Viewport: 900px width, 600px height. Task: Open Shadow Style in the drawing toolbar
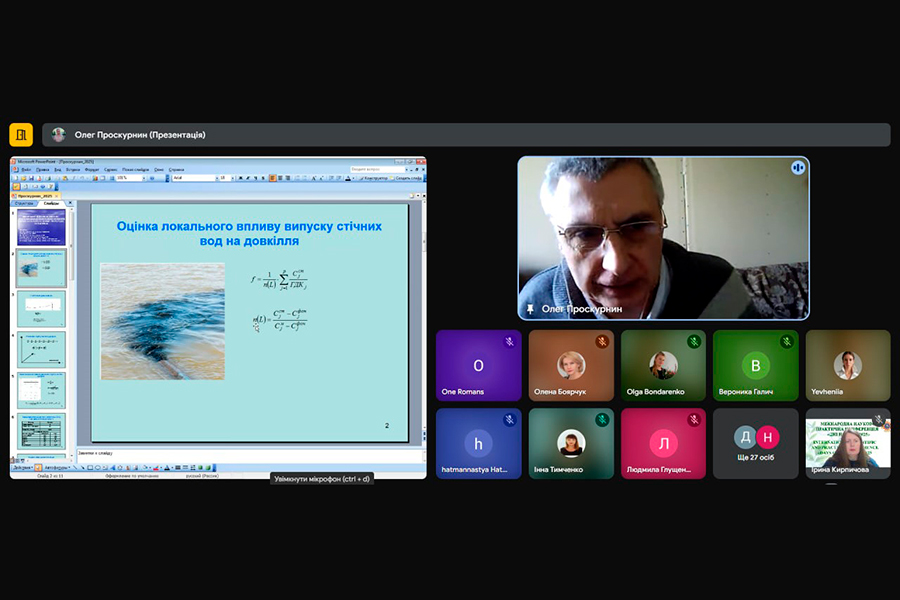(x=200, y=467)
